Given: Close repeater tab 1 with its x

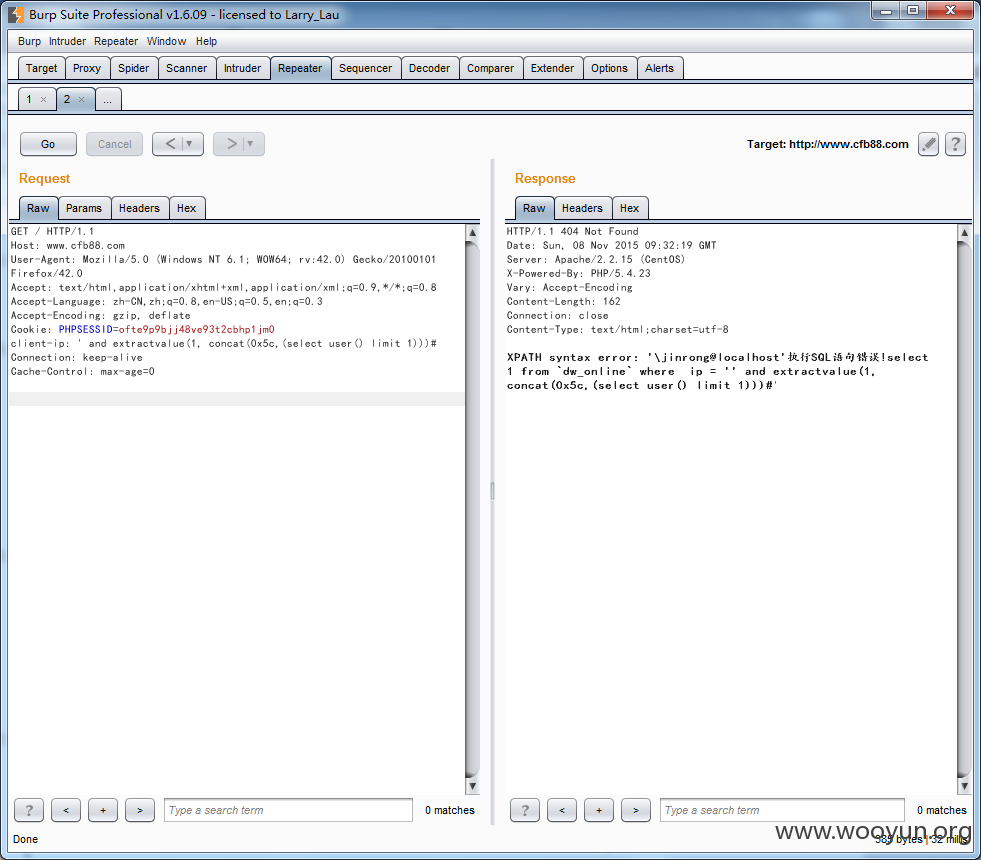Looking at the screenshot, I should pos(43,99).
